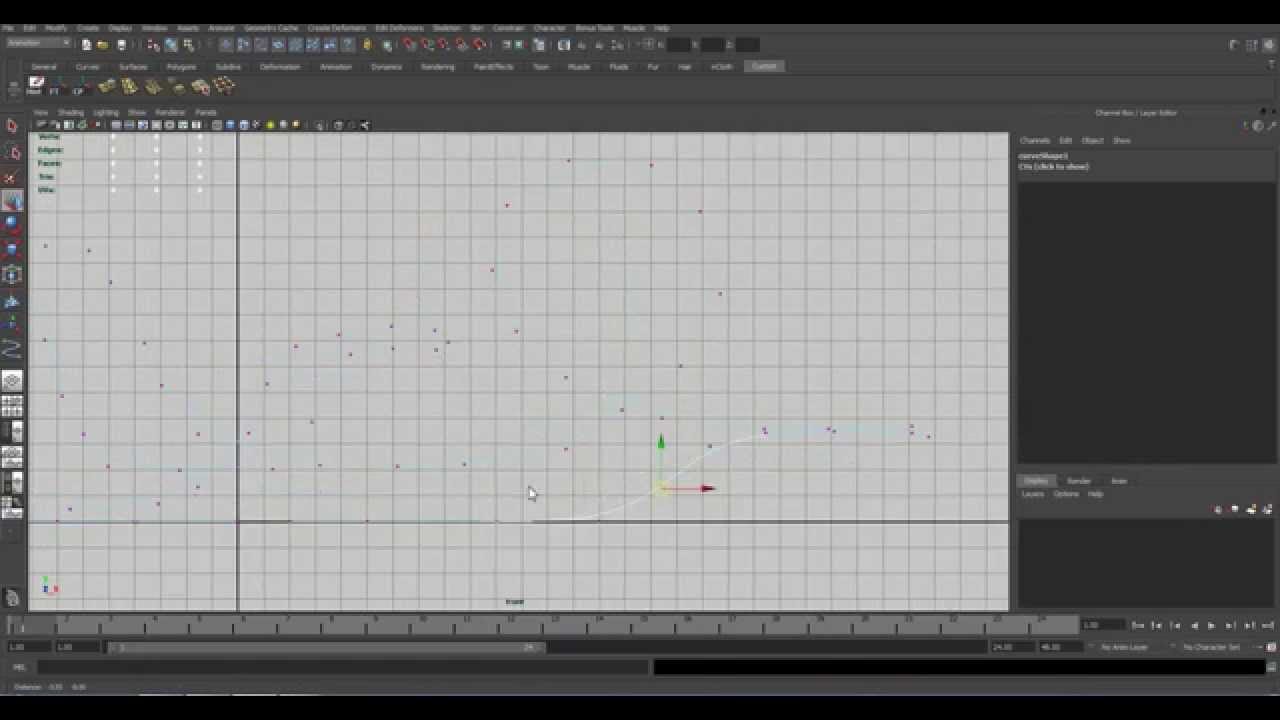Open the Skeleton menu
Viewport: 1280px width, 720px height.
[447, 28]
